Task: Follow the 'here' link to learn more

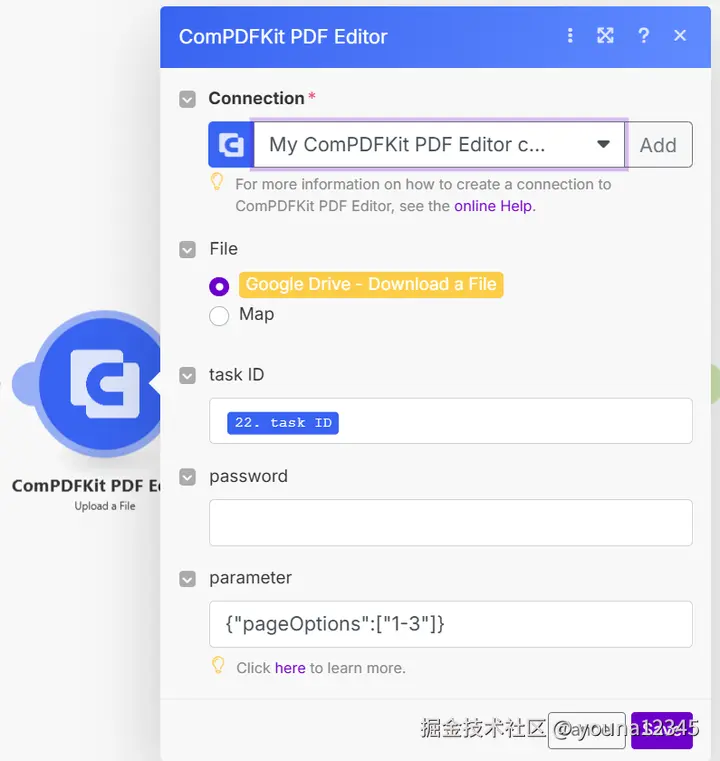Action: (290, 668)
